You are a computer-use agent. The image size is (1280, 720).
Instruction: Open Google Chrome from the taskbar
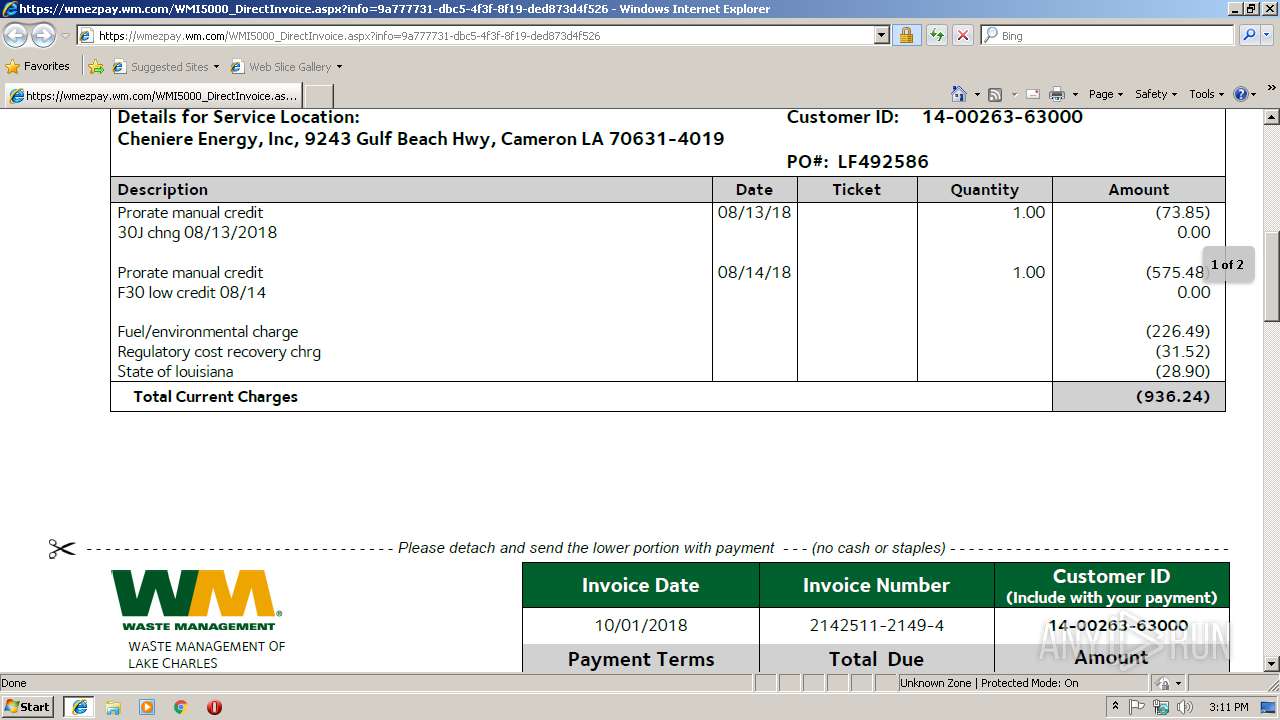(x=180, y=706)
